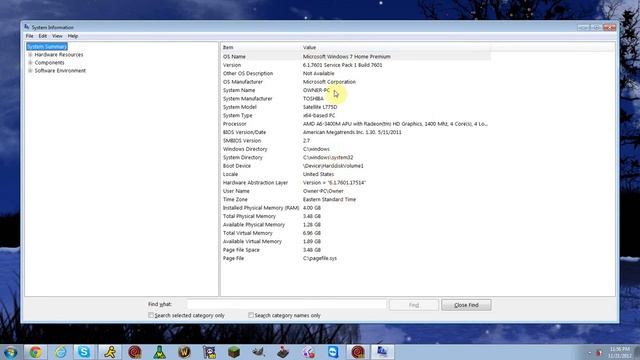Screen dimensions: 640x360
Task: Open TeamViewer from the taskbar
Action: coord(333,352)
